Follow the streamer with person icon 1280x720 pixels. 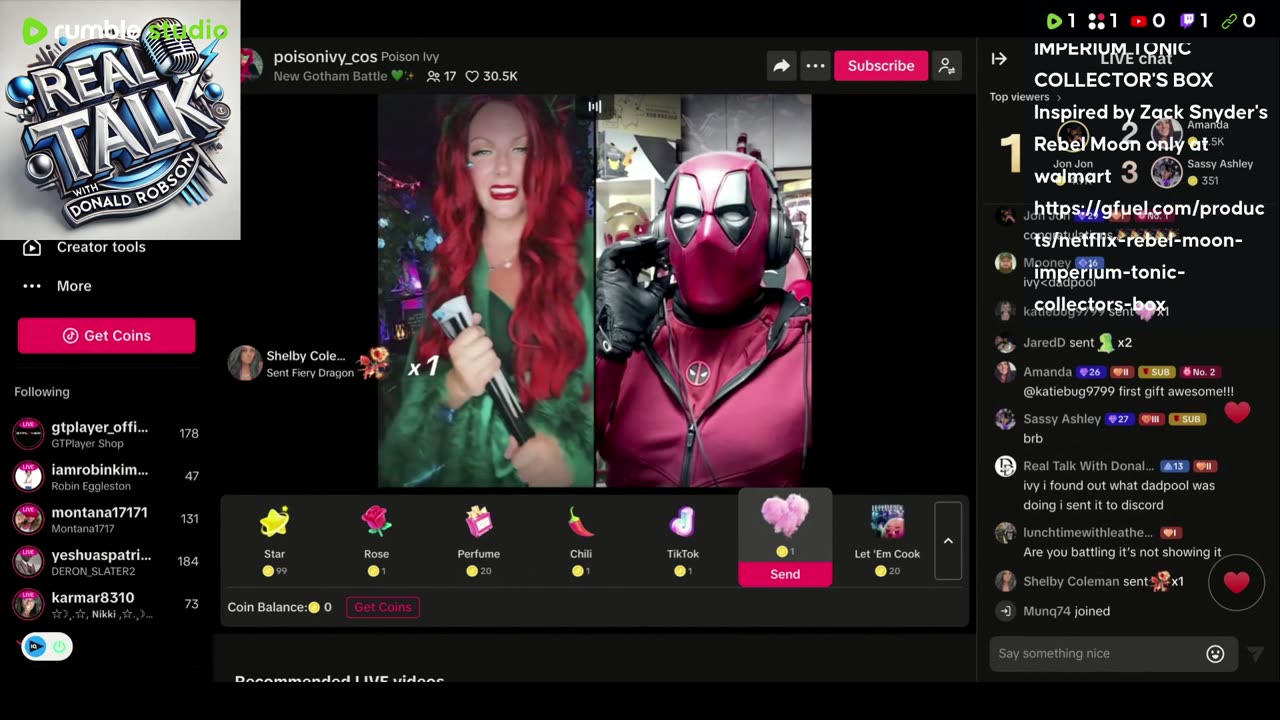tap(946, 66)
